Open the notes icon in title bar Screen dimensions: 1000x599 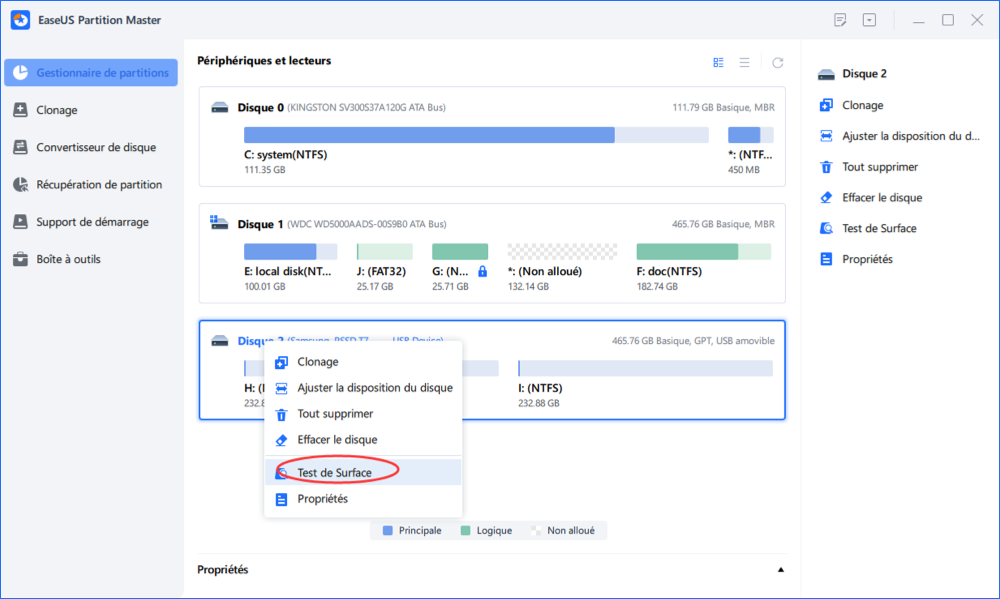(x=840, y=20)
